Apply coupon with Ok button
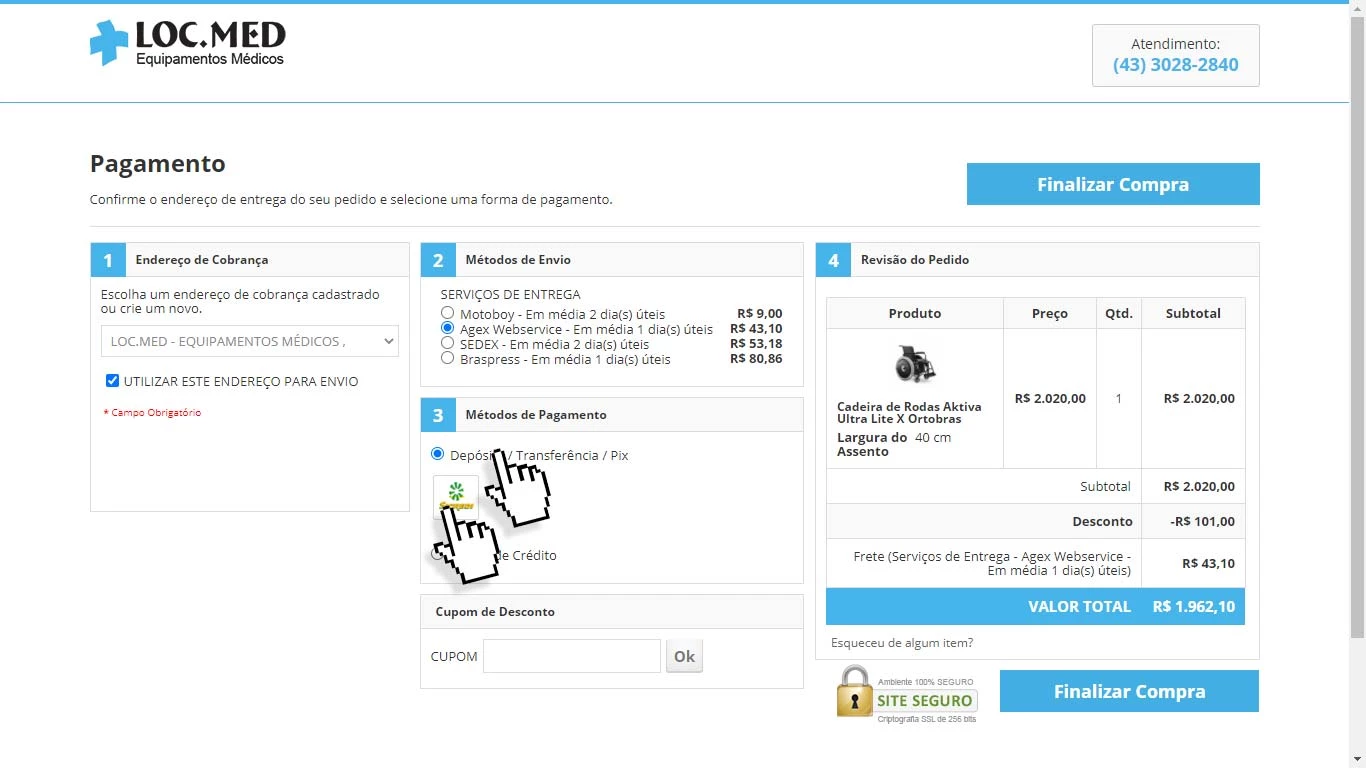 pos(684,656)
